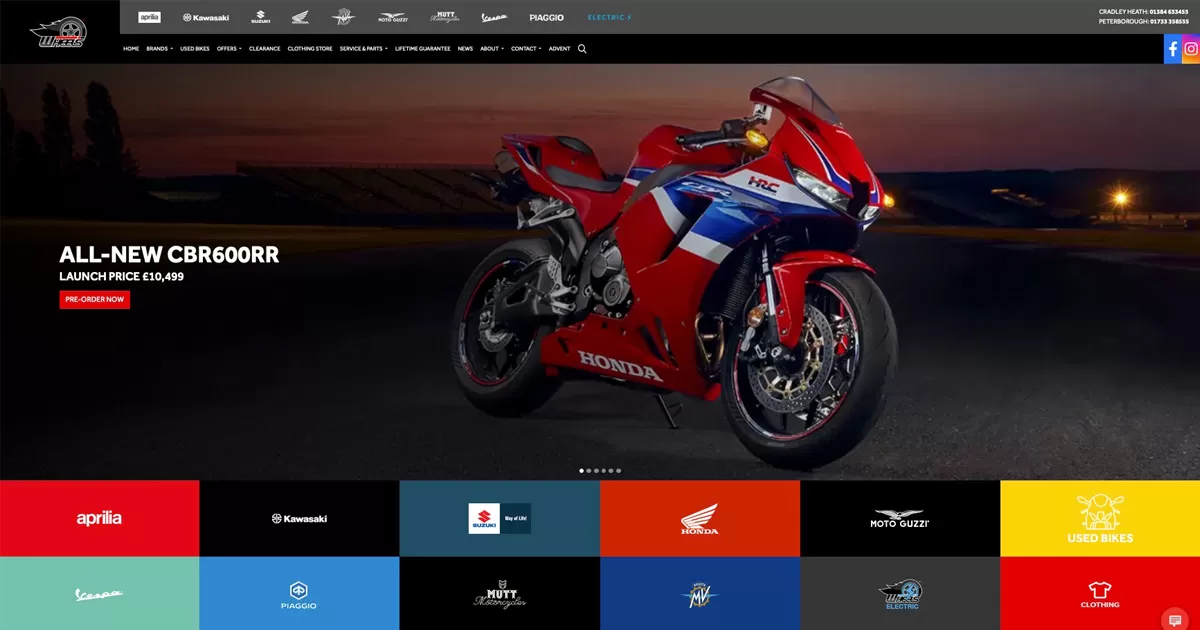The height and width of the screenshot is (630, 1200).
Task: Expand the Brands dropdown menu
Action: click(159, 49)
